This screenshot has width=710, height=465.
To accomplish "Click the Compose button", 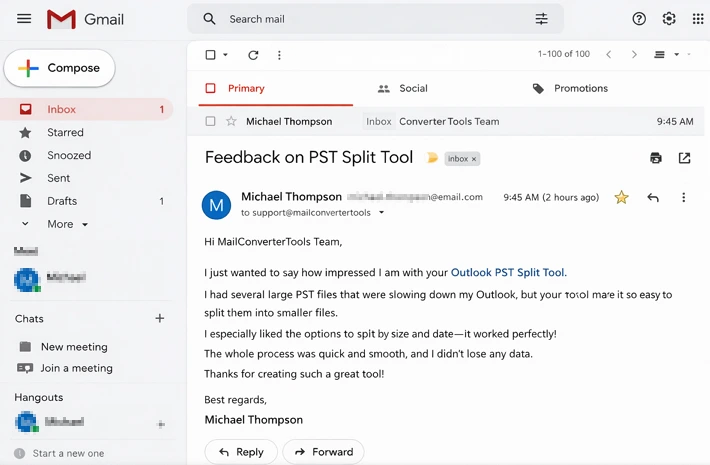I will point(59,68).
